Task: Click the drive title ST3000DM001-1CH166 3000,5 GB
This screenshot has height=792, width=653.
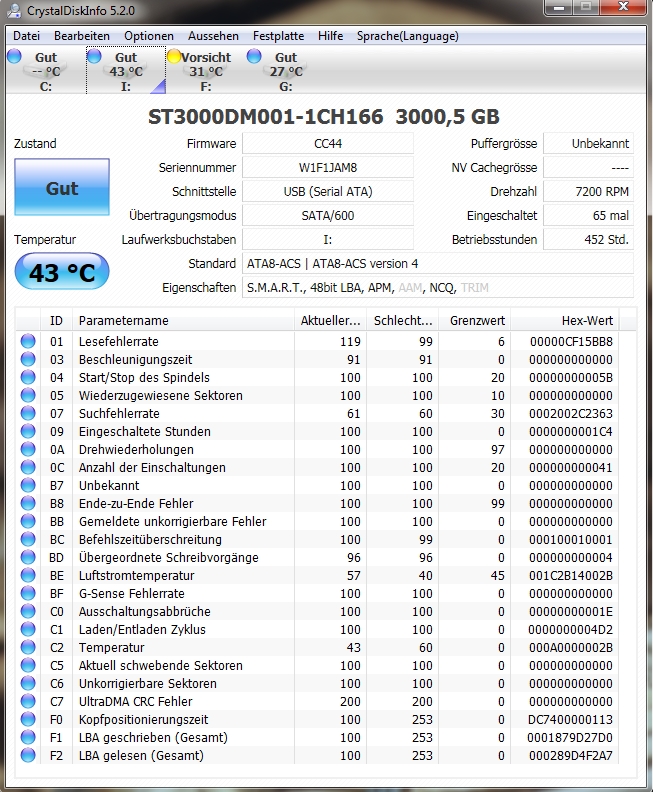Action: pos(324,117)
